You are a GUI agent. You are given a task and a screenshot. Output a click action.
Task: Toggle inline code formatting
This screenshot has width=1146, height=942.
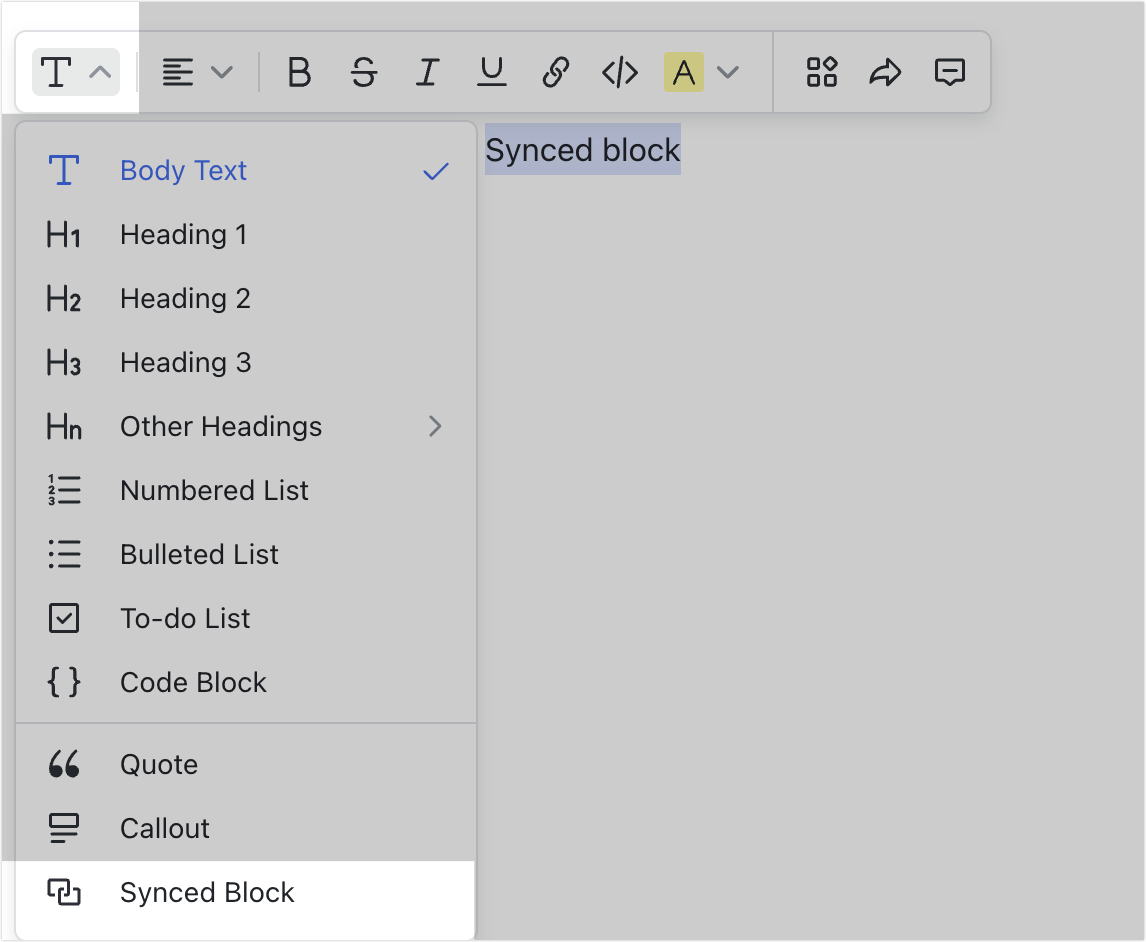pos(620,72)
